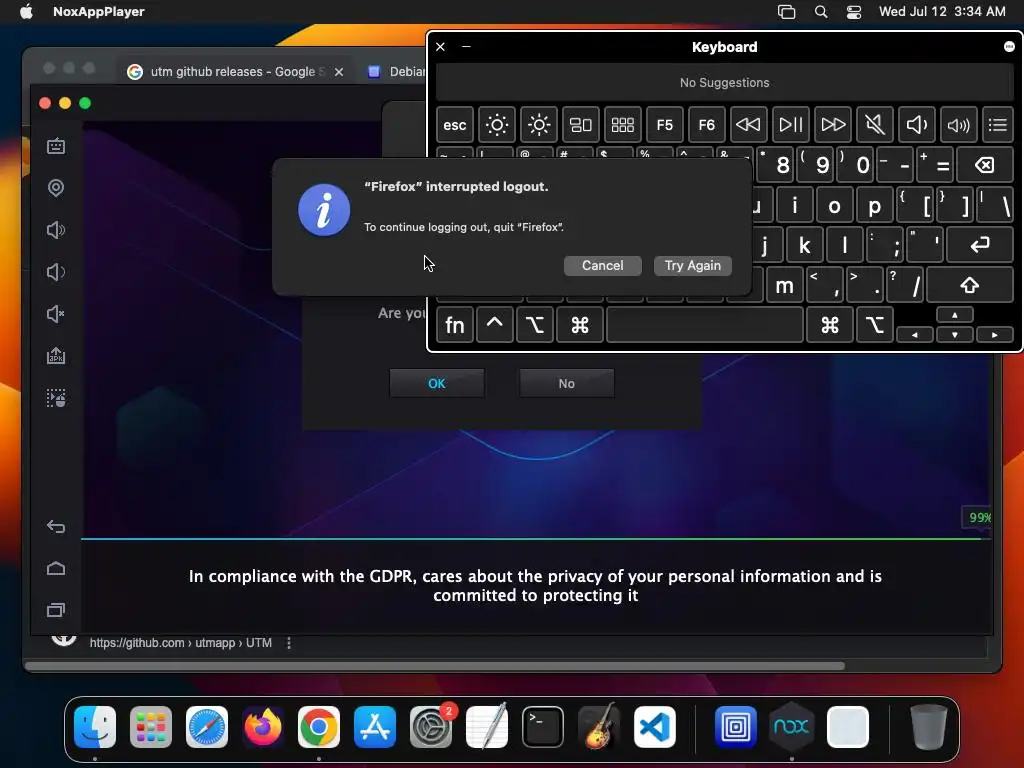
Task: Click OK in the Nox confirmation dialog
Action: pos(437,383)
